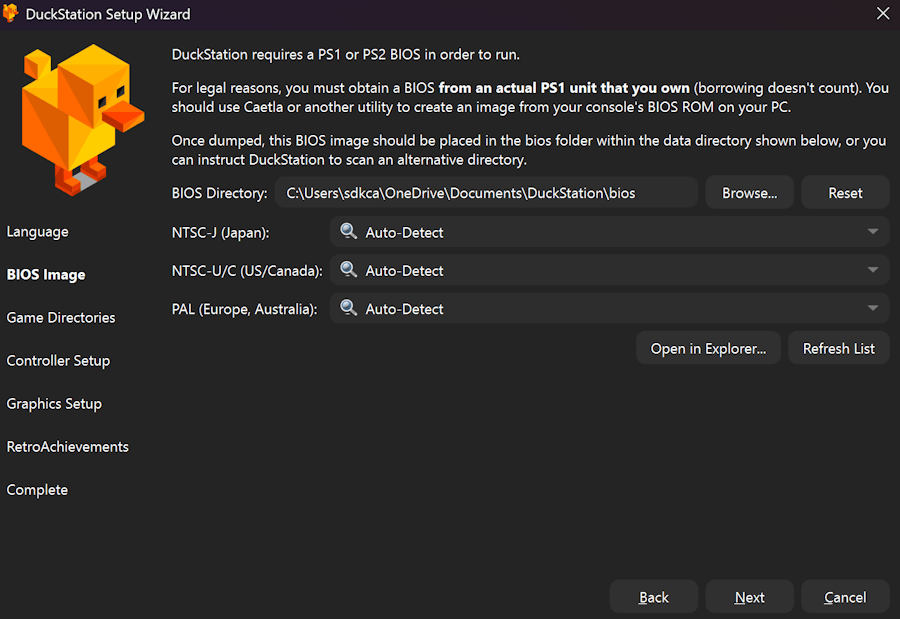Click the magnifier icon in NTSC-U/C row
The height and width of the screenshot is (619, 900).
click(348, 270)
